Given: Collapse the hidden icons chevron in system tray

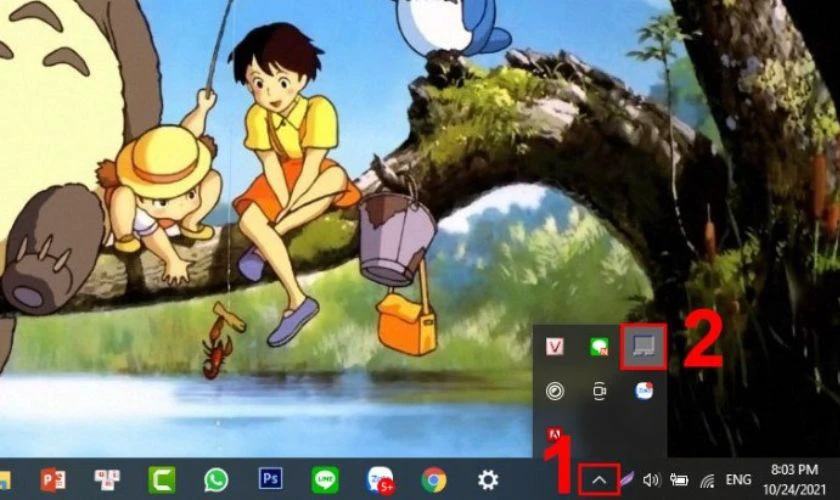Looking at the screenshot, I should pos(599,481).
